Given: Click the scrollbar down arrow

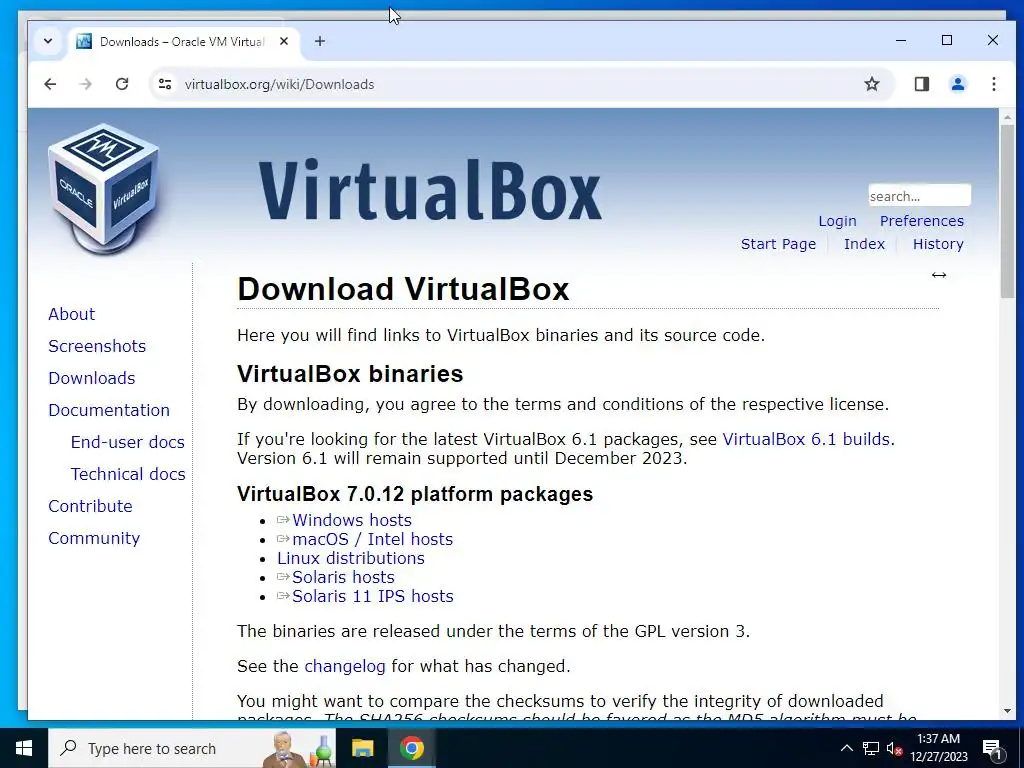Looking at the screenshot, I should [1007, 711].
